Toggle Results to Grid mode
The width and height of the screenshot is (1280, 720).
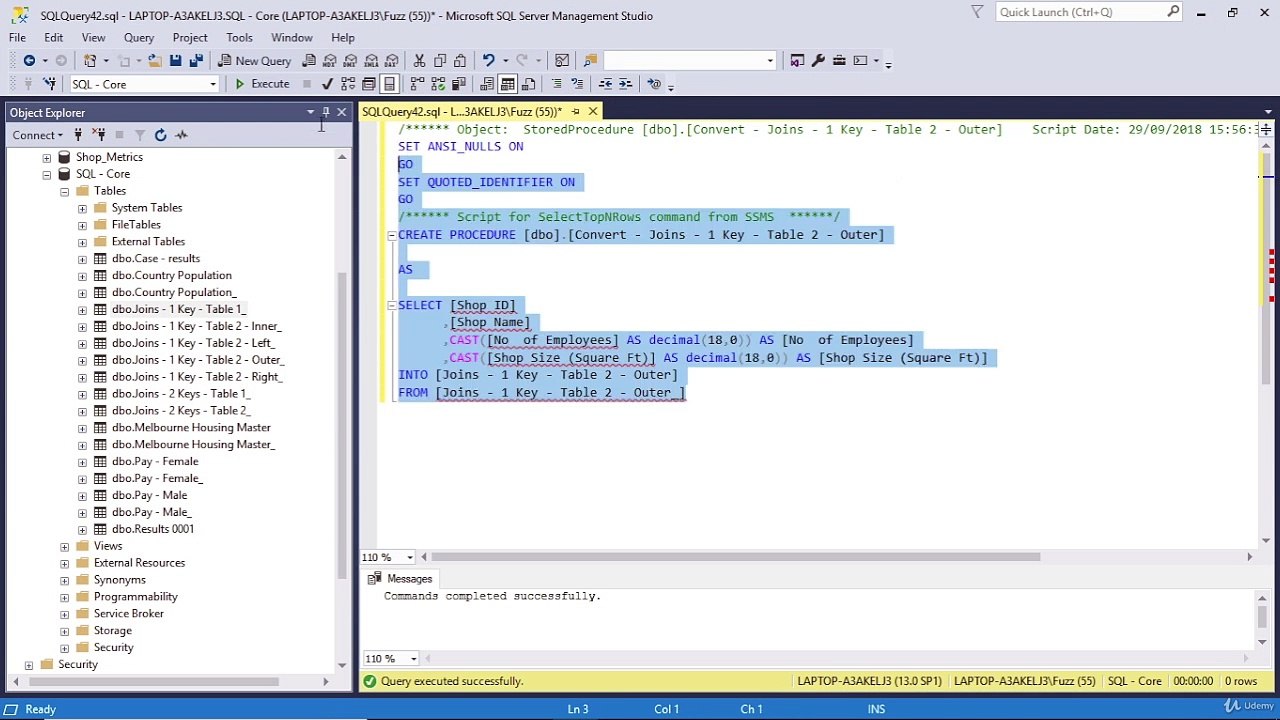pos(507,84)
